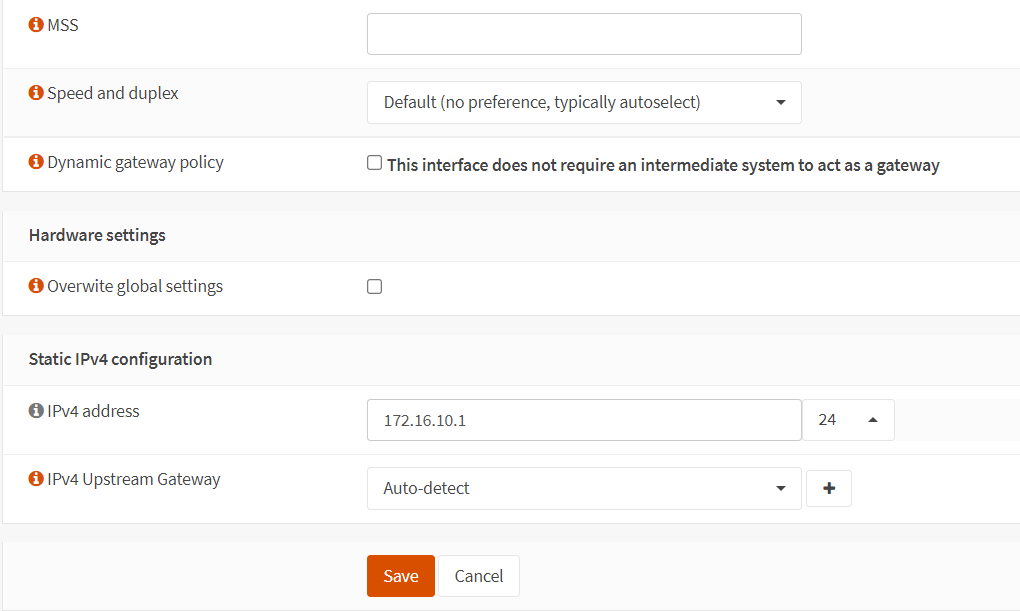Image resolution: width=1020 pixels, height=611 pixels.
Task: Click the grey info icon beside IPv4 address
Action: 36,411
